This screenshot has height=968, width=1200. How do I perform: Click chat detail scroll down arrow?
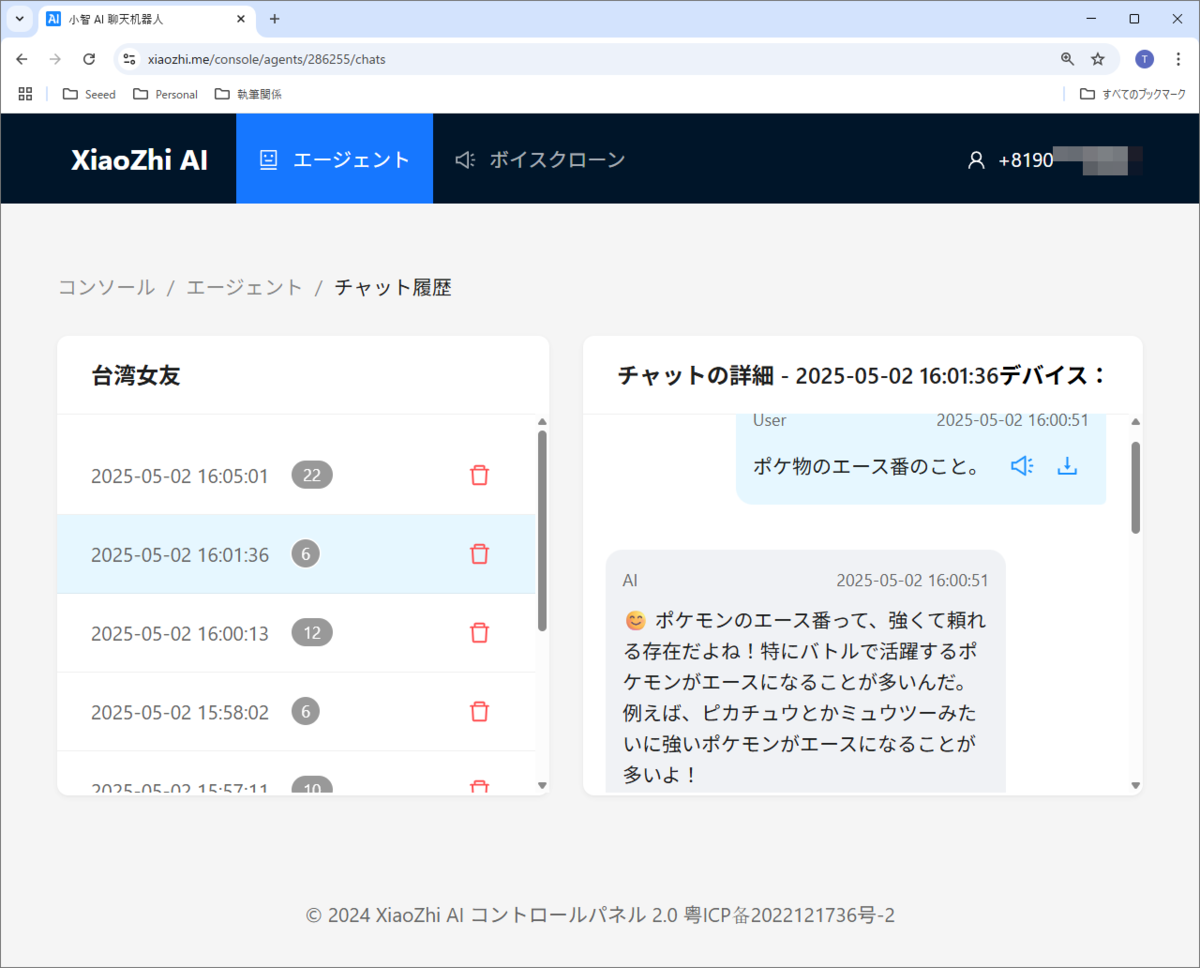pyautogui.click(x=1136, y=785)
